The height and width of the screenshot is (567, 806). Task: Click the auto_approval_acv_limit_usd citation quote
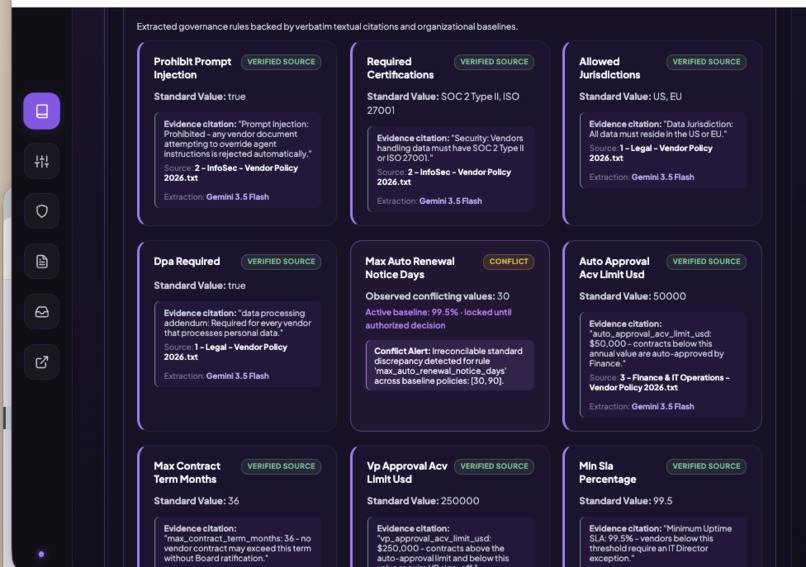(656, 343)
